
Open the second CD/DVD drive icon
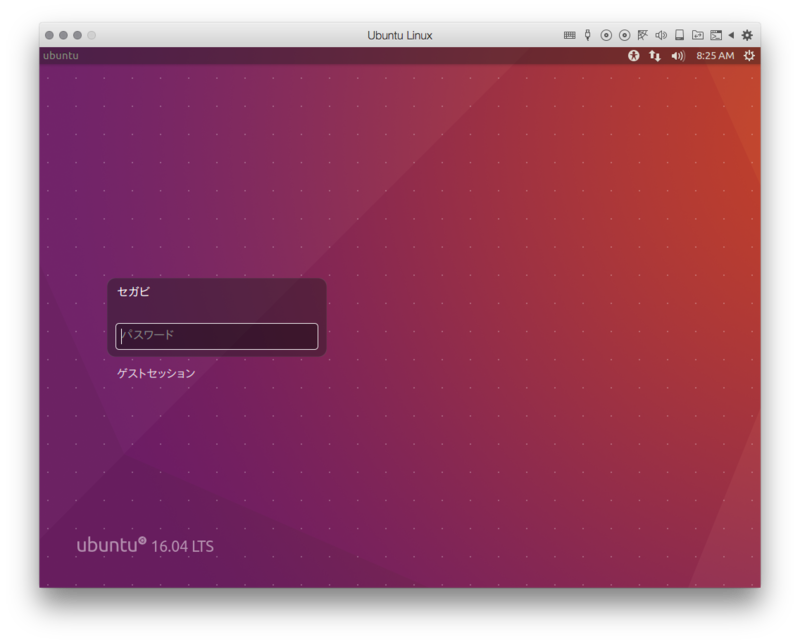[x=624, y=35]
